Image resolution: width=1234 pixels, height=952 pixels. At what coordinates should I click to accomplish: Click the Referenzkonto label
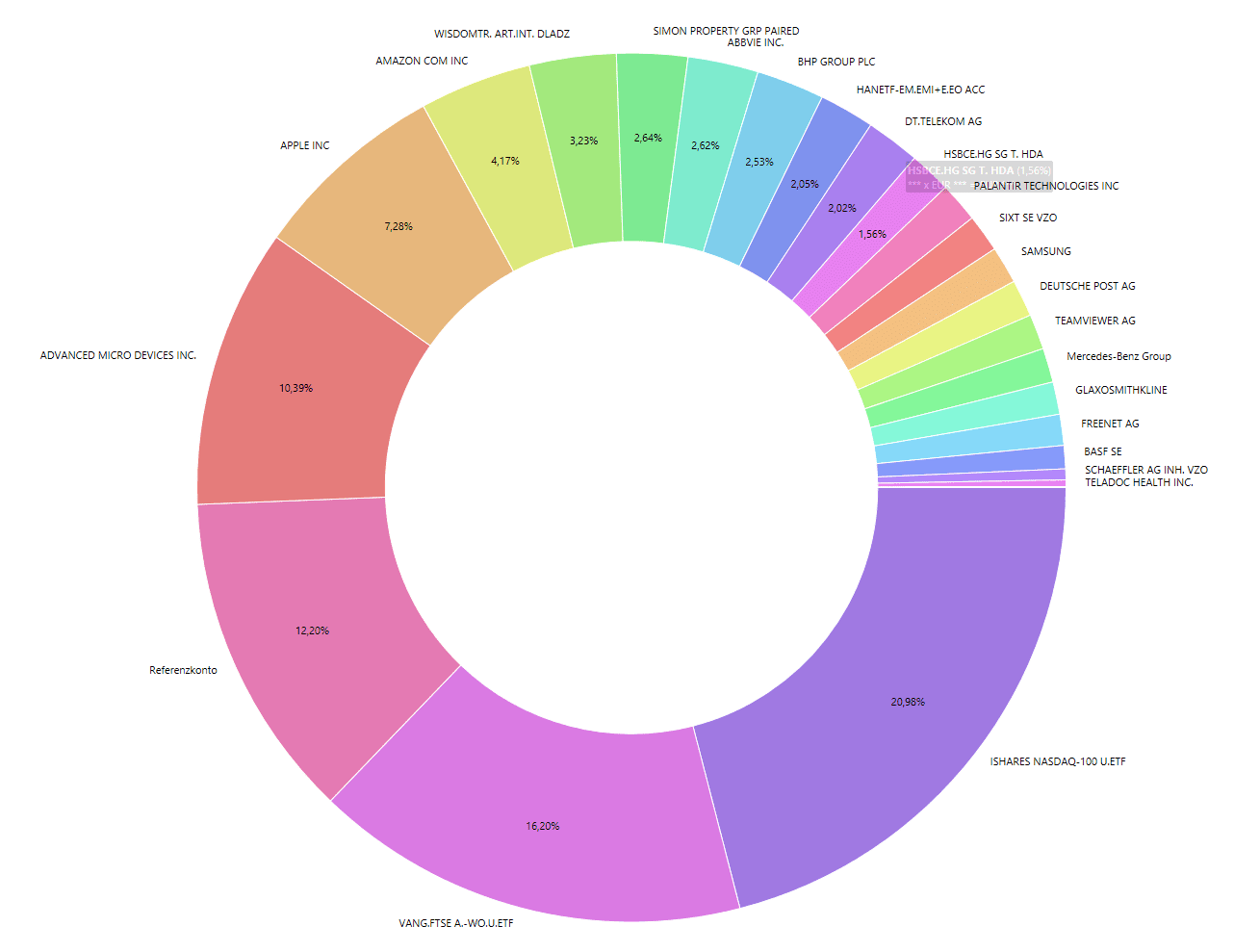[183, 670]
